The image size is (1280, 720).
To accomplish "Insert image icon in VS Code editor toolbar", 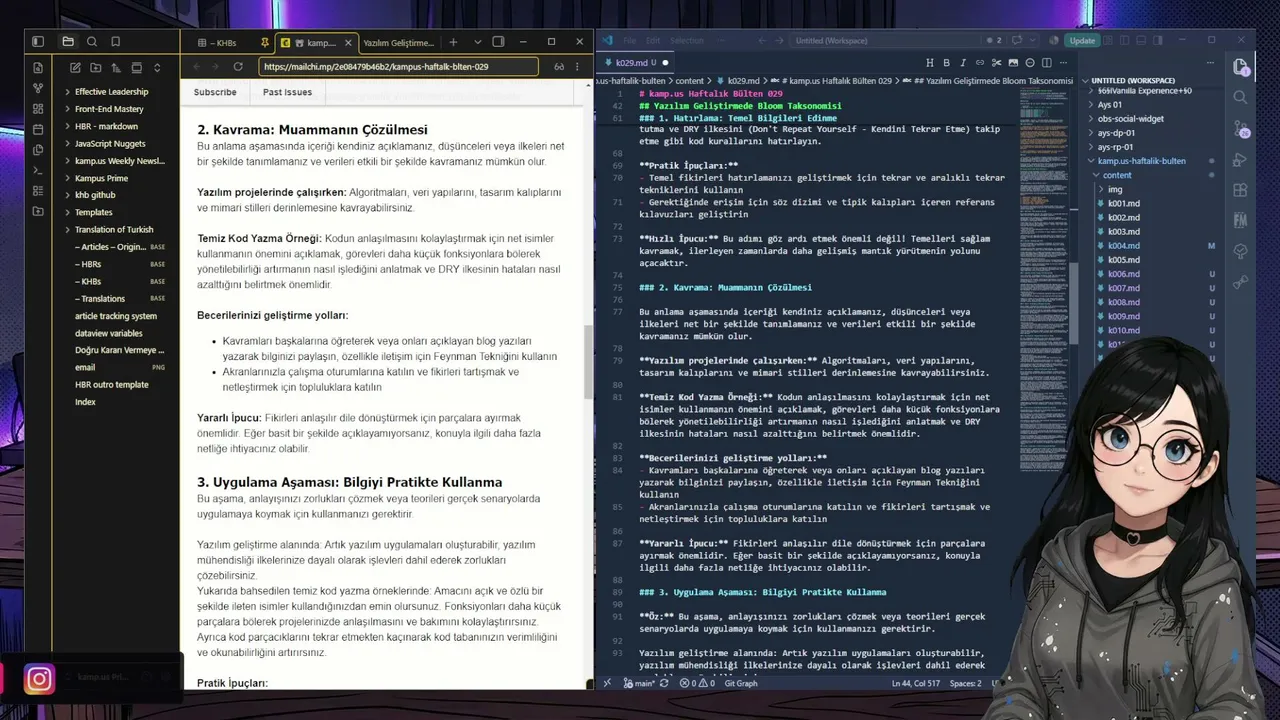I will [1014, 63].
